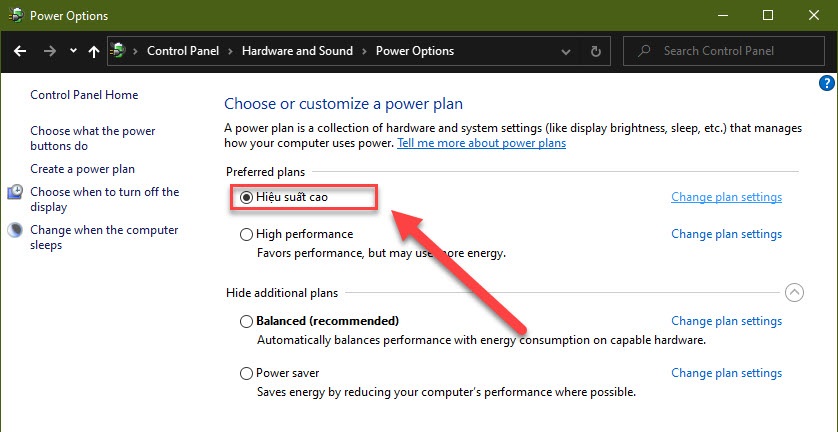Image resolution: width=838 pixels, height=432 pixels.
Task: Open the blue Help question mark
Action: click(826, 83)
